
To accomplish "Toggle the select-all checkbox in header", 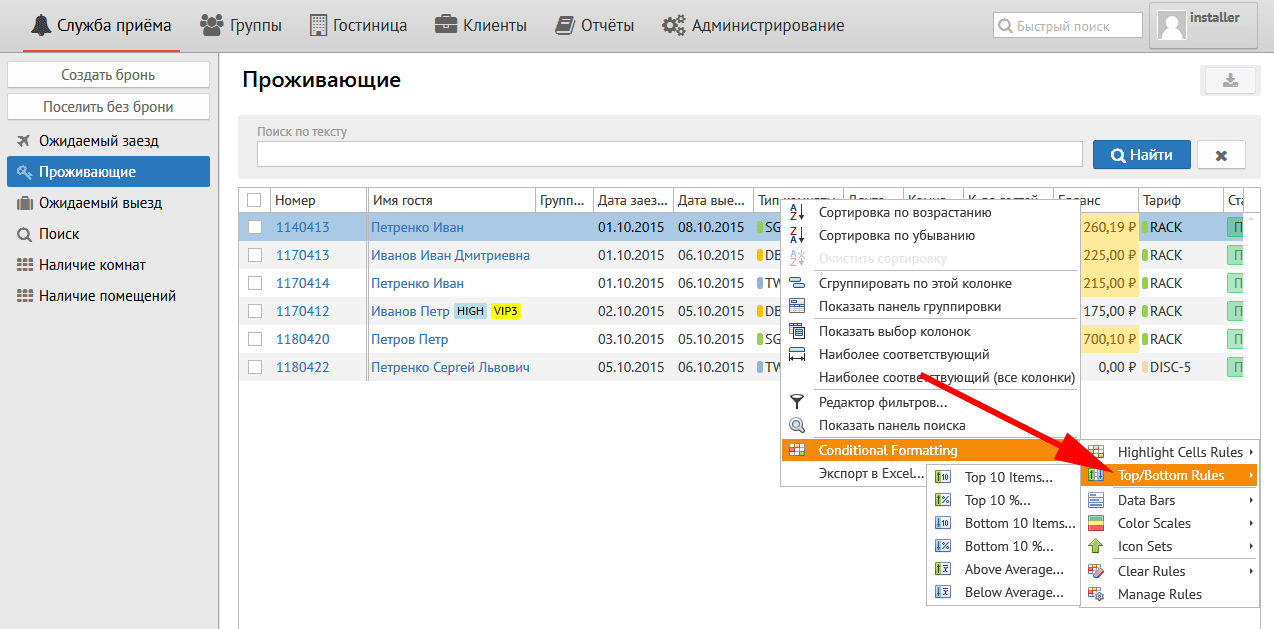I will point(254,200).
